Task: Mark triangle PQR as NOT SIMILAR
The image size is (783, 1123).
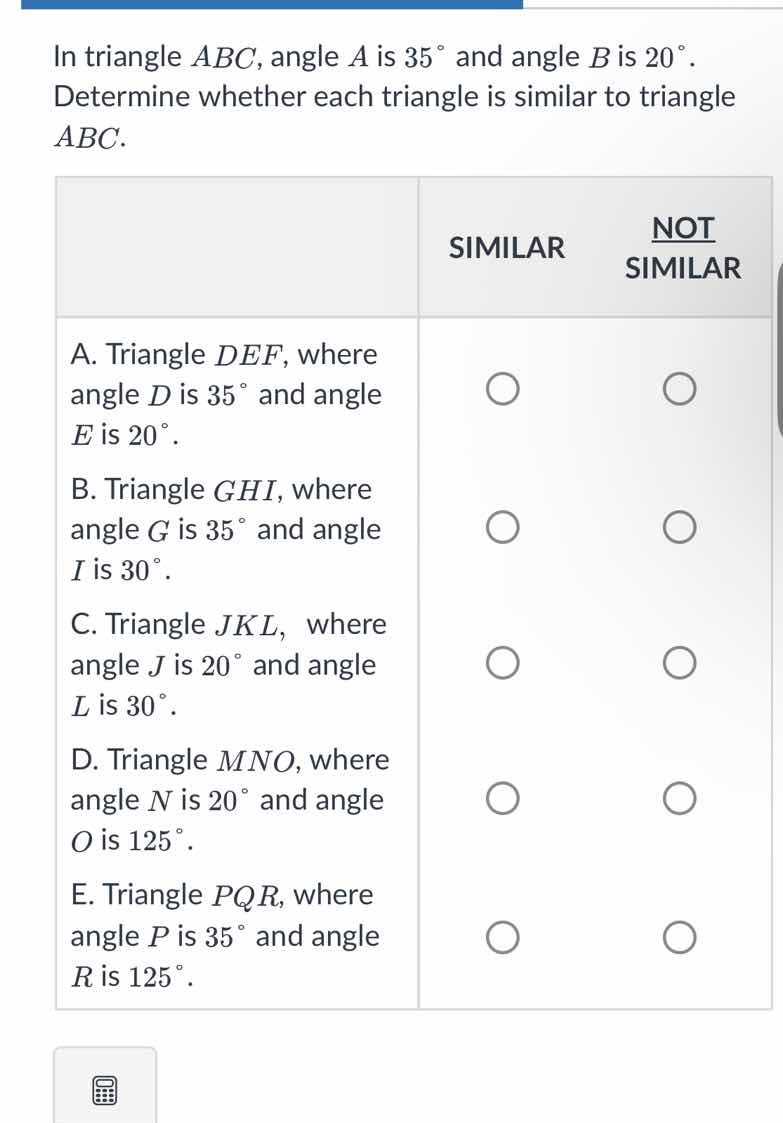Action: [680, 937]
